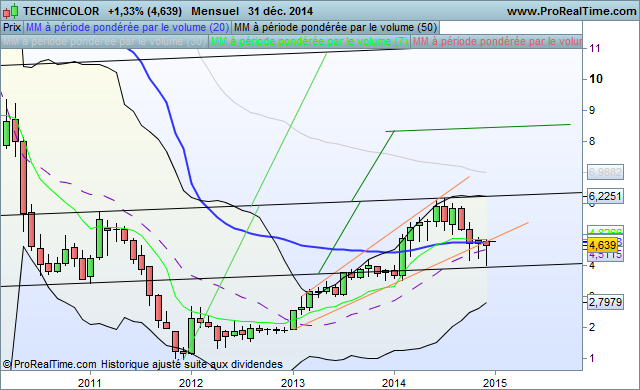Select the volume-weighted MM (20) tab
This screenshot has height=390, width=640.
(127, 27)
